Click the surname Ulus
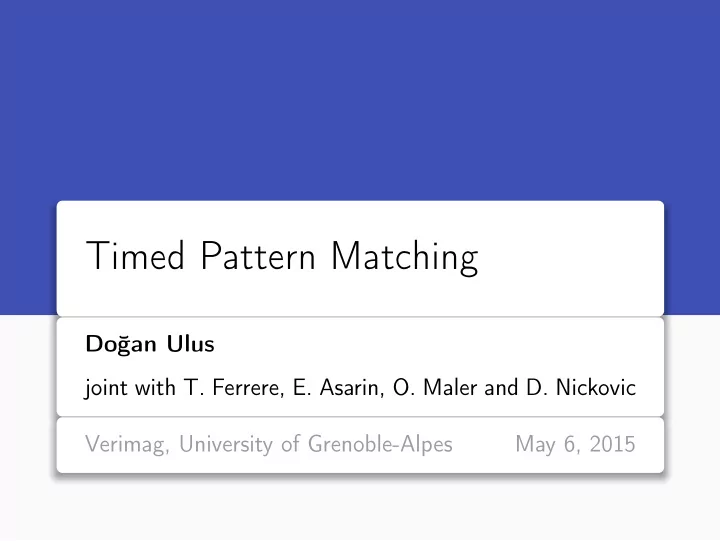Screen dimensions: 720x541 click(190, 344)
